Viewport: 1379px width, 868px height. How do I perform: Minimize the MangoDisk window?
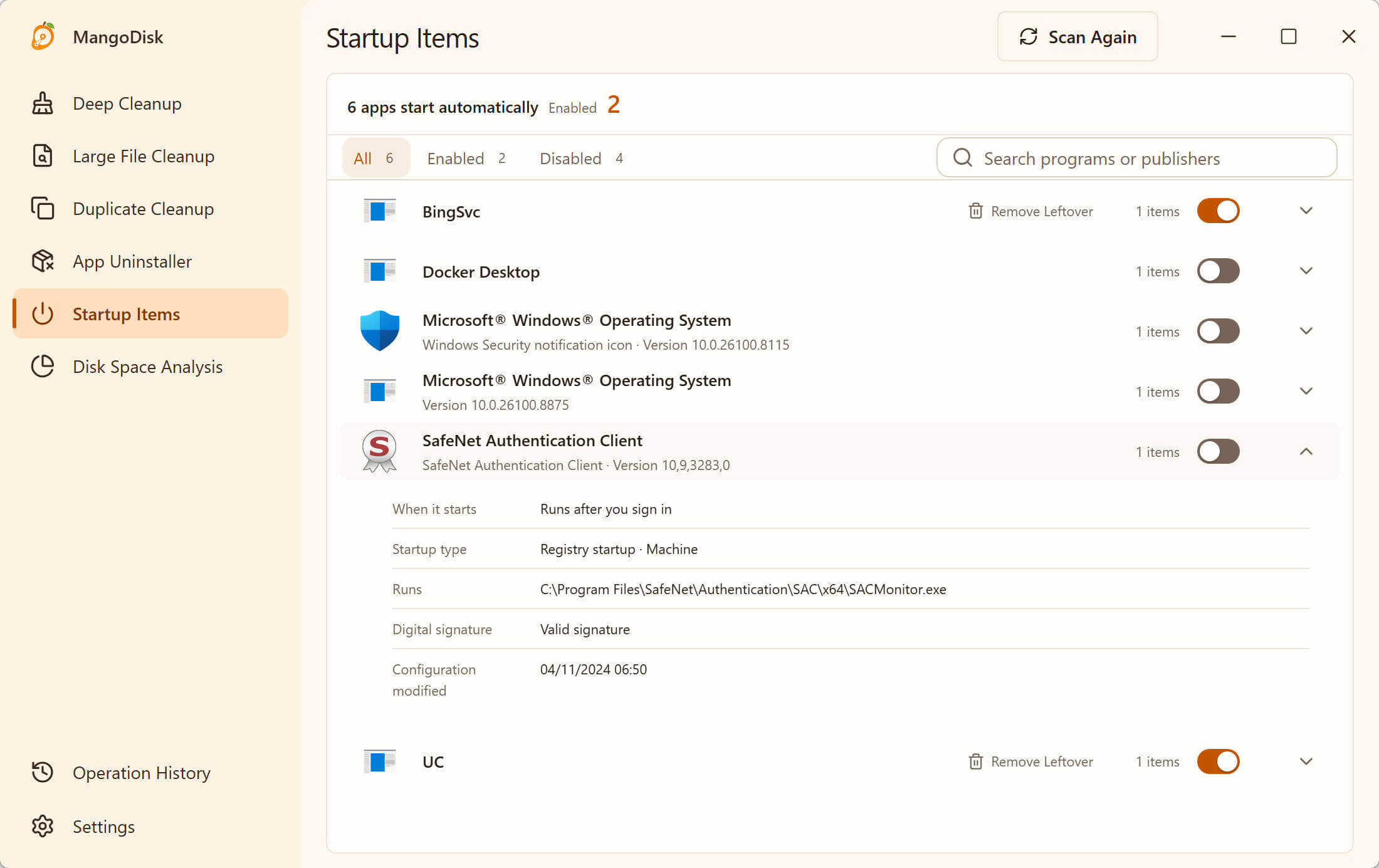1229,37
